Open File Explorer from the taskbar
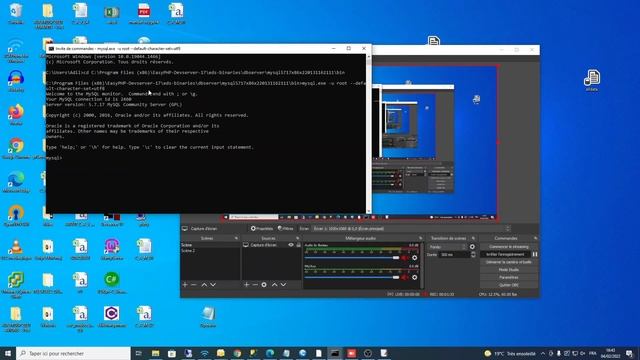The image size is (640, 360). 156,353
